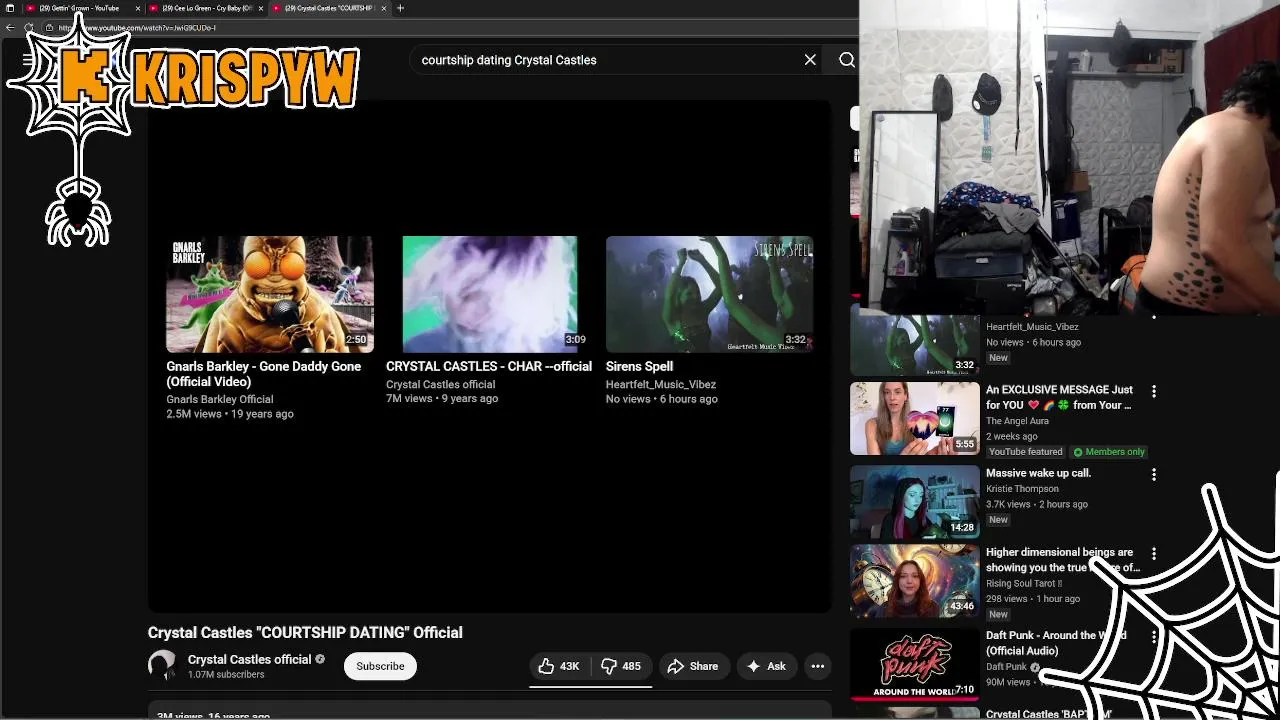Open Crystal Castles official channel avatar
Image resolution: width=1280 pixels, height=720 pixels.
point(162,665)
